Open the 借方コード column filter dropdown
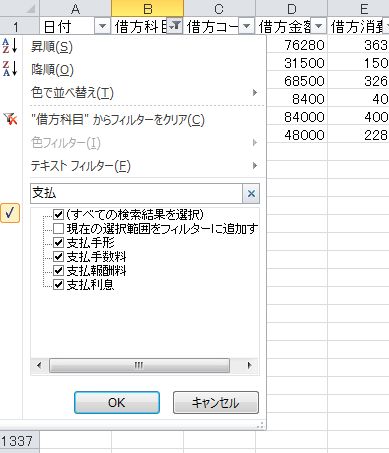 click(246, 26)
